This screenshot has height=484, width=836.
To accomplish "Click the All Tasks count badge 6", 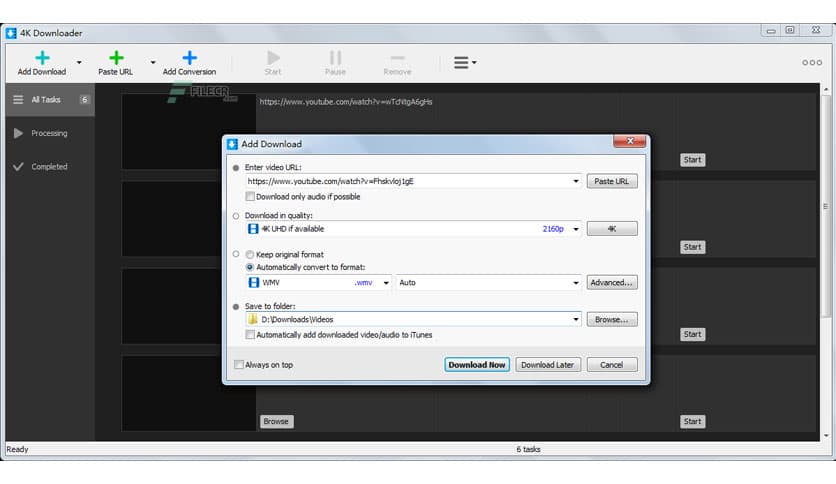I will click(84, 100).
